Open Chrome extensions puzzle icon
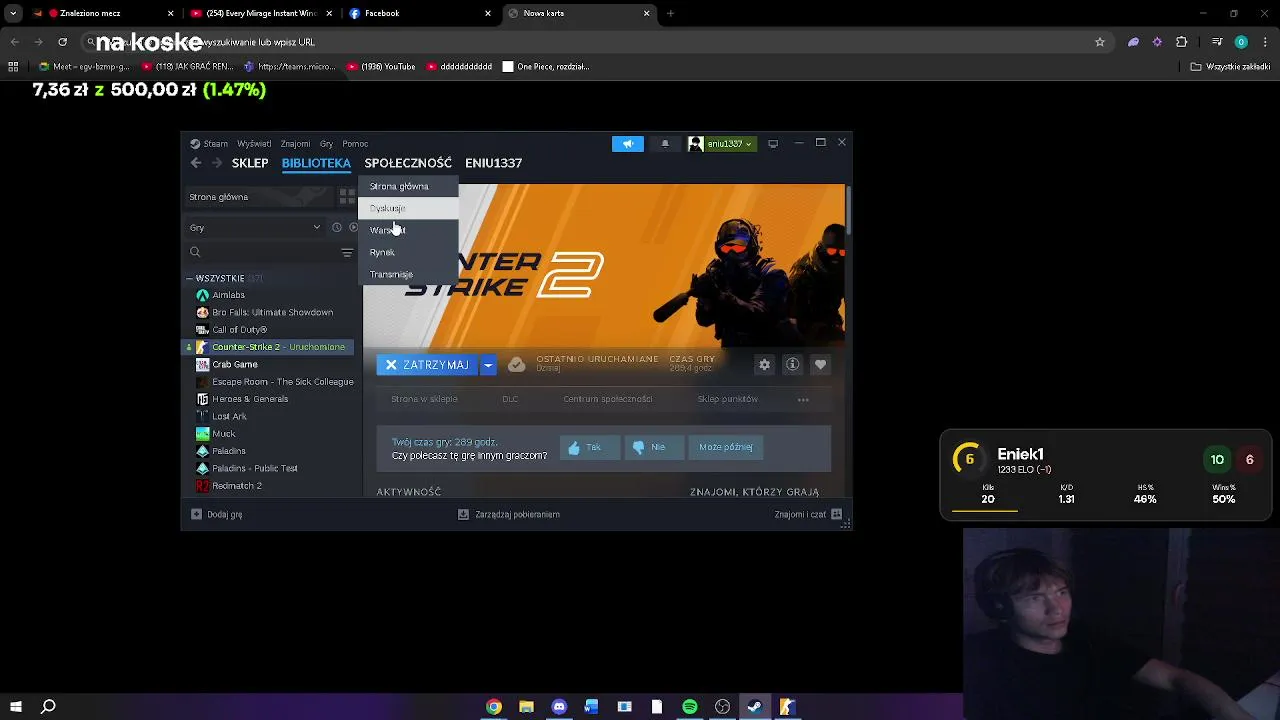 click(x=1182, y=42)
